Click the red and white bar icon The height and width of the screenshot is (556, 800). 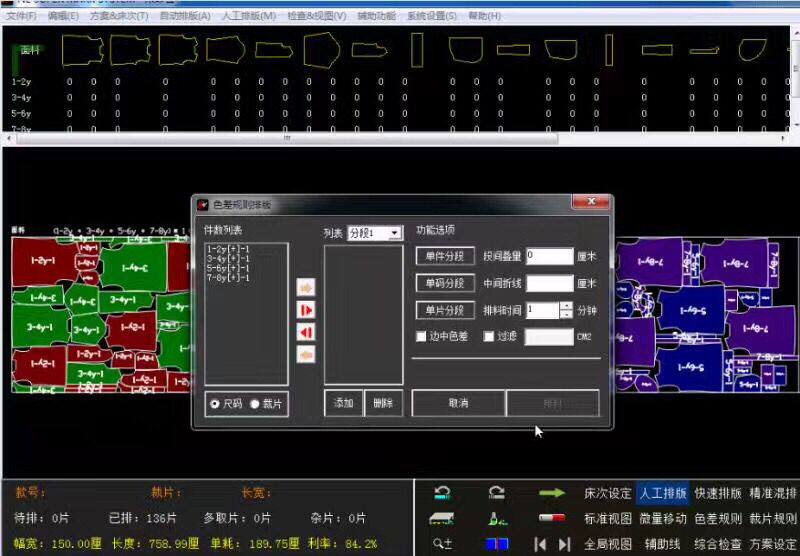tap(552, 518)
